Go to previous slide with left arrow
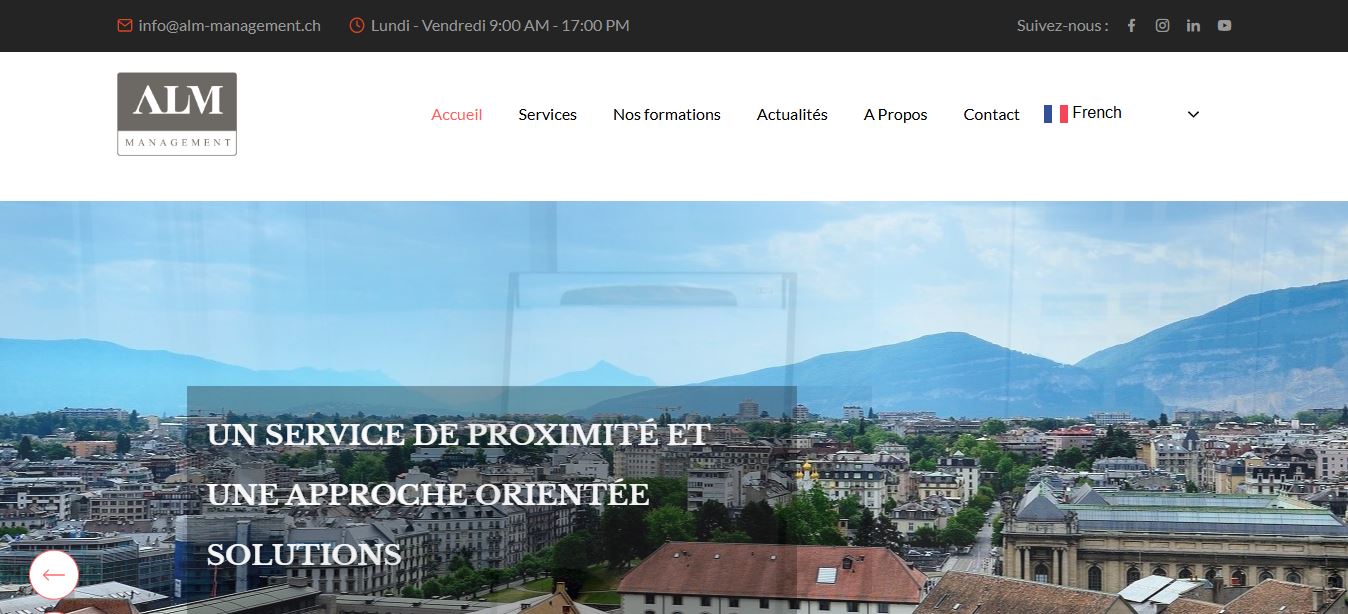 pyautogui.click(x=53, y=575)
